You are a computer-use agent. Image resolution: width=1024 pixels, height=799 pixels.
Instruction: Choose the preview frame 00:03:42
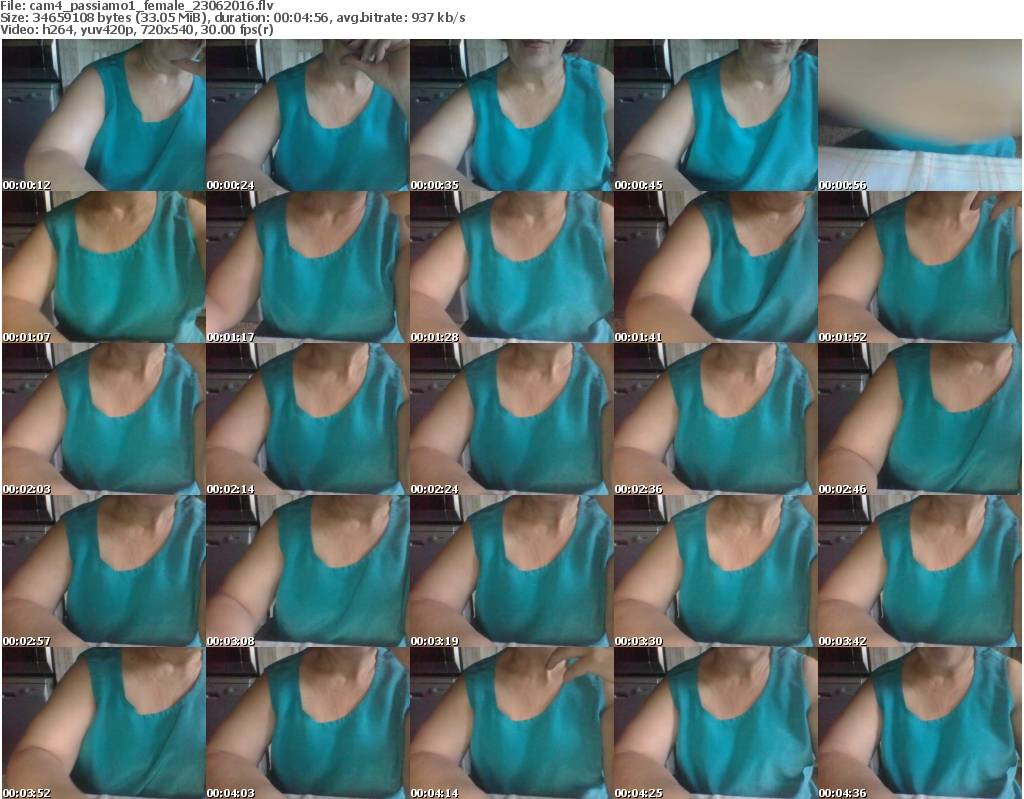point(920,571)
